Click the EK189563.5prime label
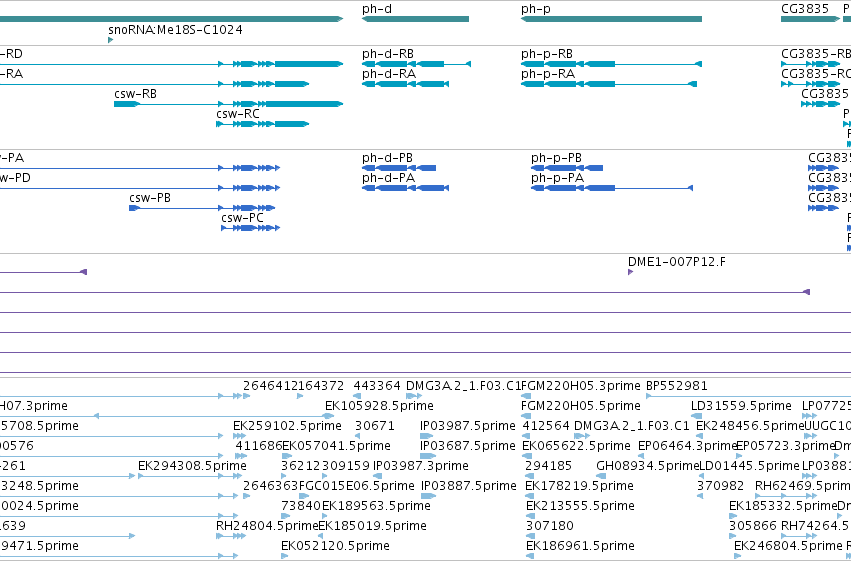The image size is (851, 561). 376,506
